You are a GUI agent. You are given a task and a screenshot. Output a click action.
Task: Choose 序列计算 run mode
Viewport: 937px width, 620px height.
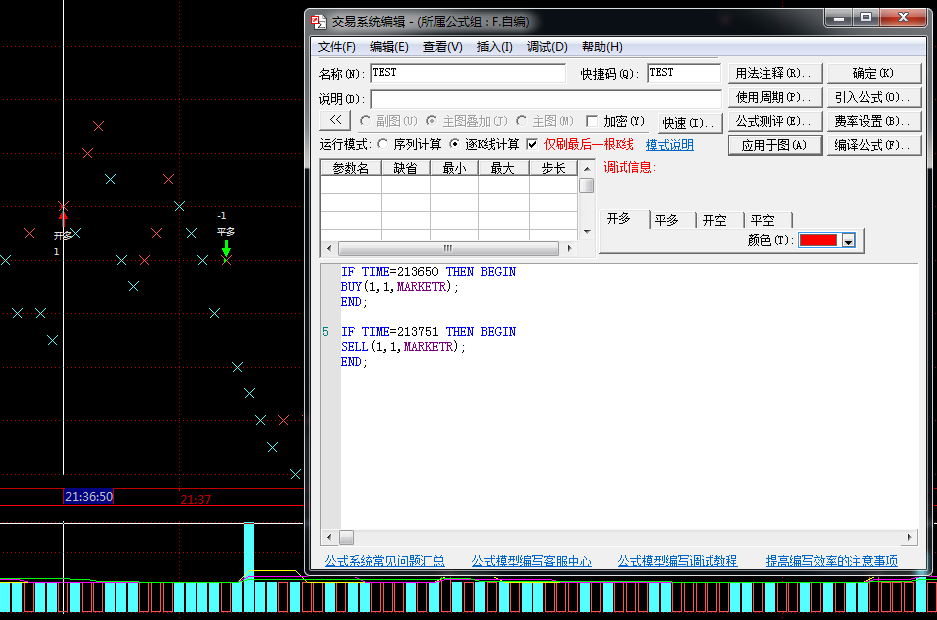[x=383, y=144]
